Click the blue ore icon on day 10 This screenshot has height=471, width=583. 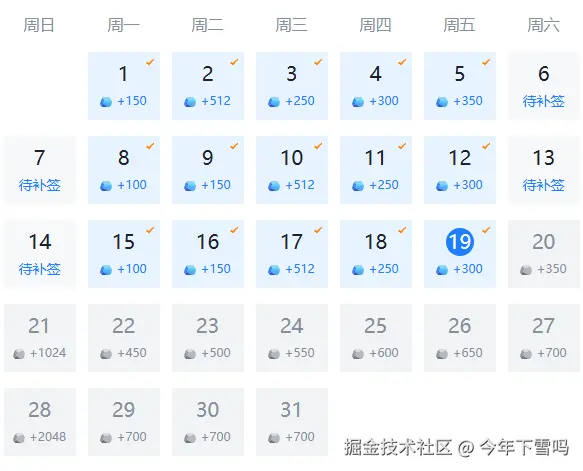[274, 186]
